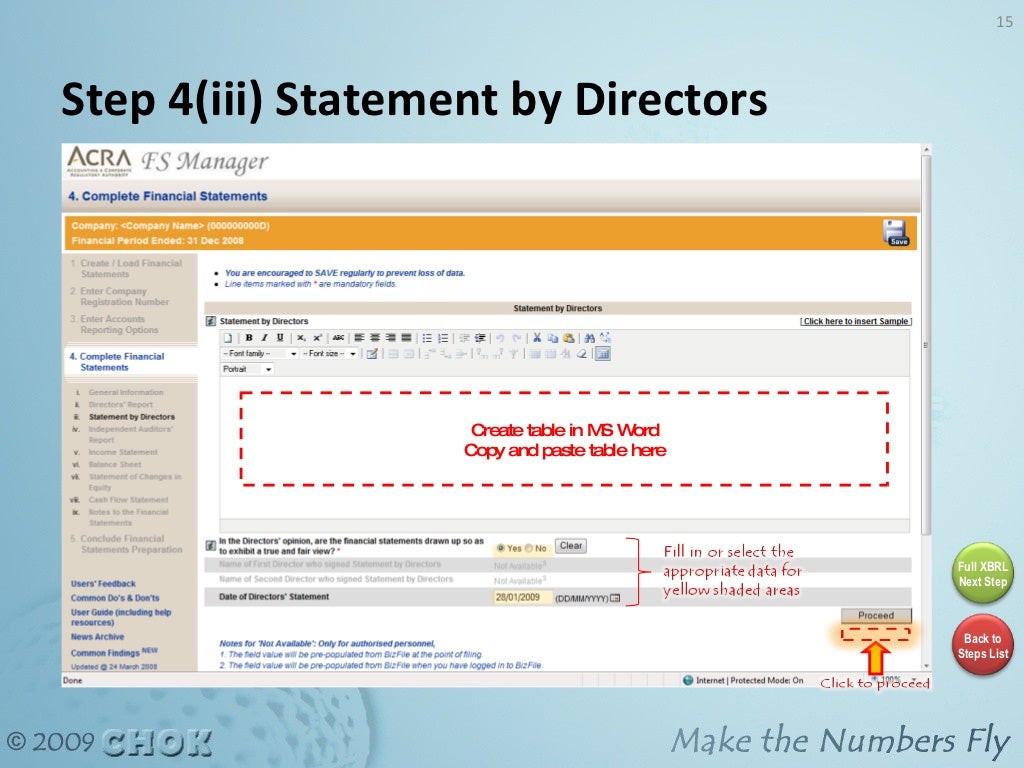Paste with clipboard icon
Viewport: 1024px width, 768px height.
(x=569, y=338)
